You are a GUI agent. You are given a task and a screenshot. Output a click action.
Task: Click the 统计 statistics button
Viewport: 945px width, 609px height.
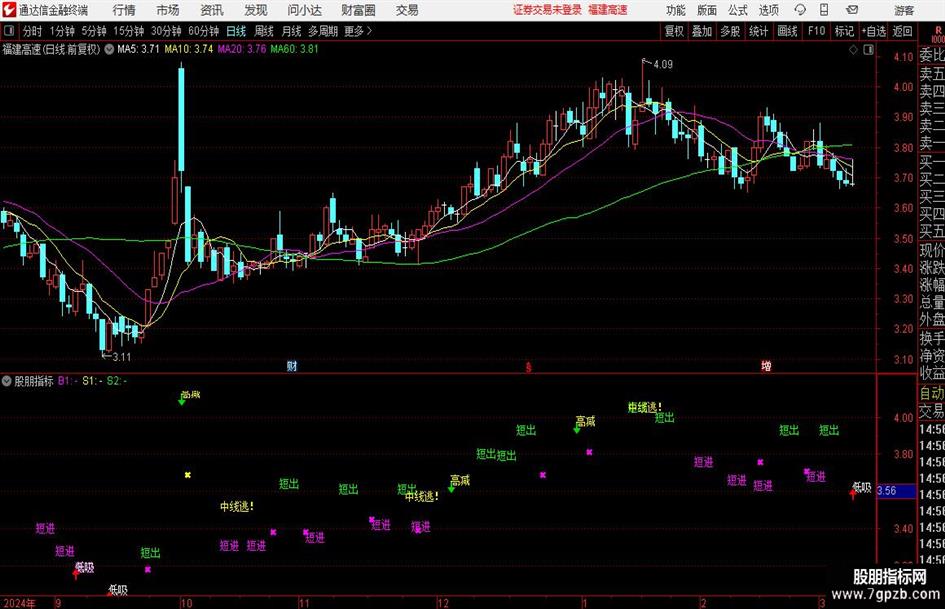coord(758,31)
